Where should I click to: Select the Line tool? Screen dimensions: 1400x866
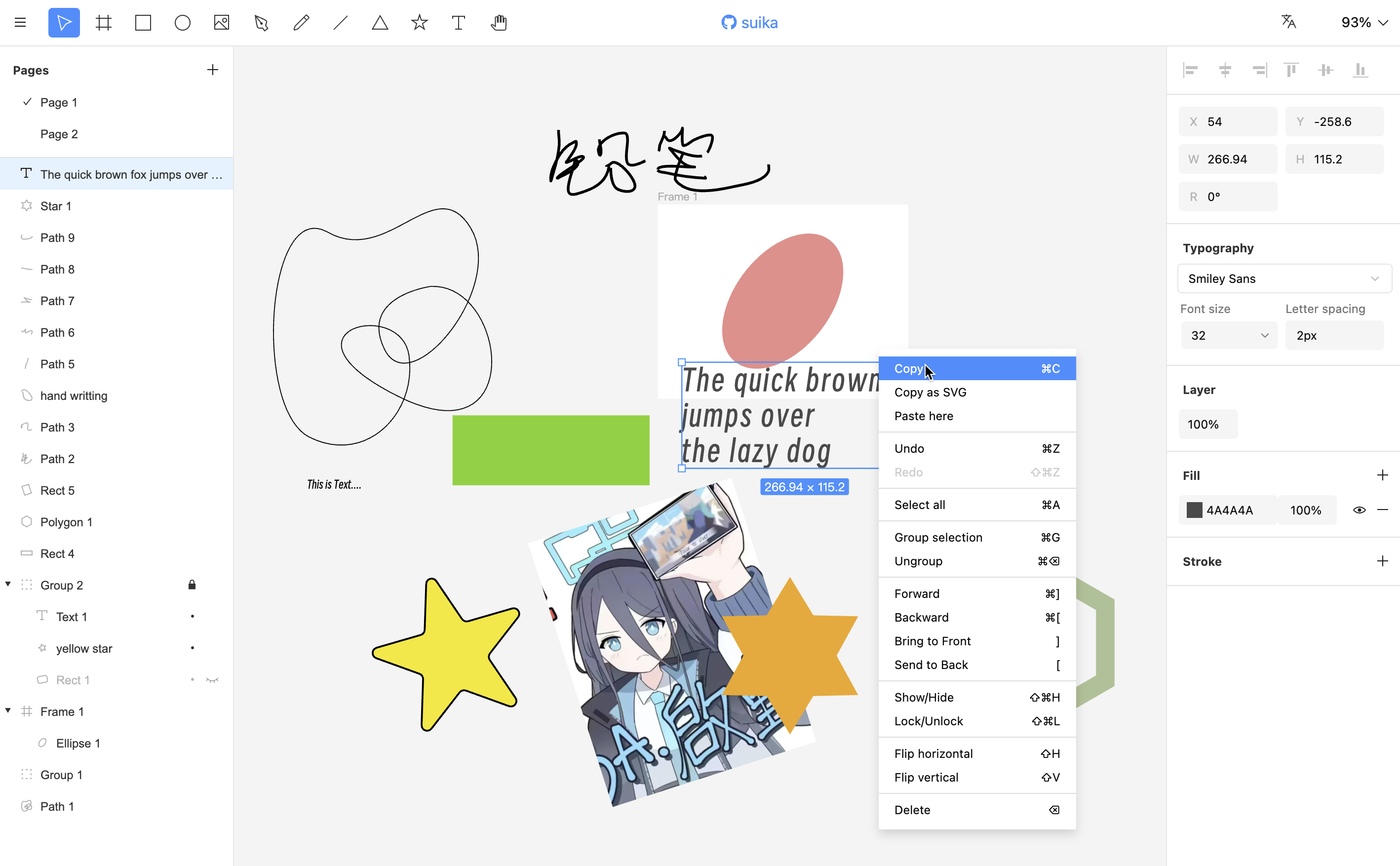[341, 22]
